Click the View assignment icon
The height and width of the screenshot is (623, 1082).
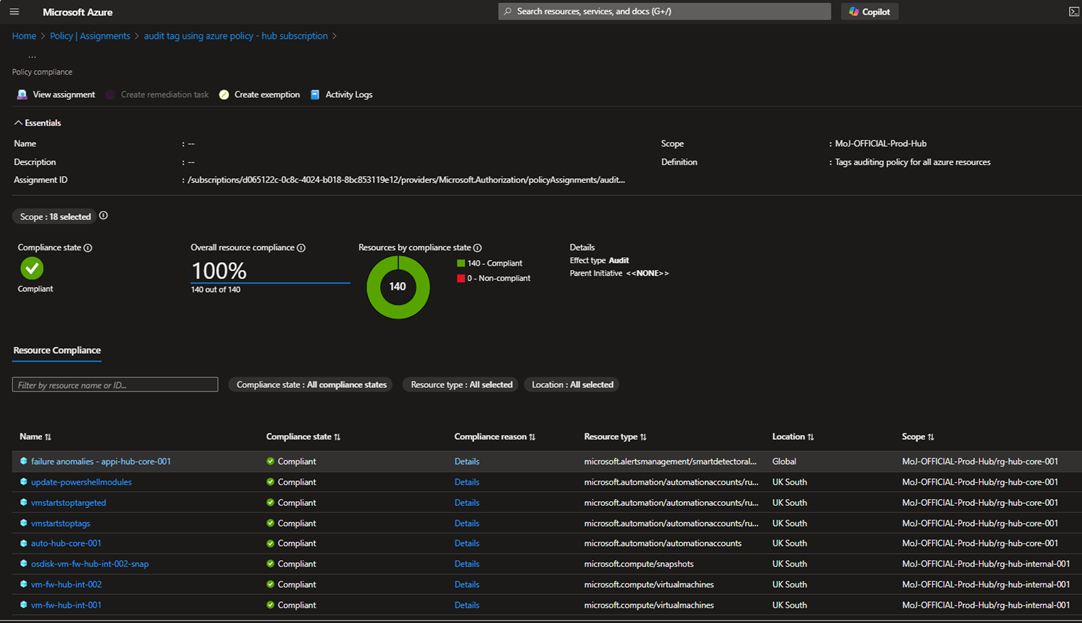22,95
